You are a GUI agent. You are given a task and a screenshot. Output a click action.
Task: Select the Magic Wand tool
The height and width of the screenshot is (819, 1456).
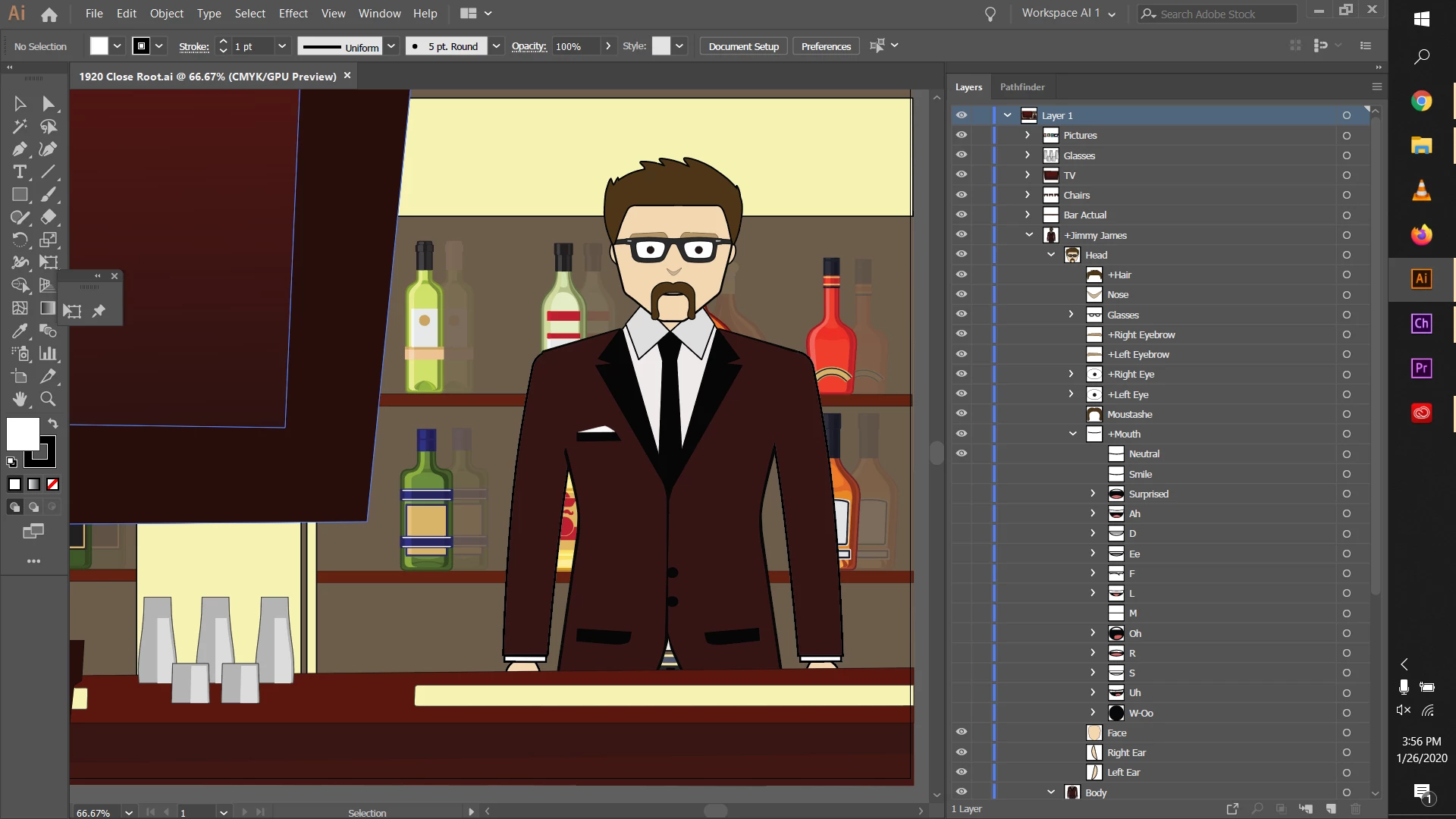(20, 127)
